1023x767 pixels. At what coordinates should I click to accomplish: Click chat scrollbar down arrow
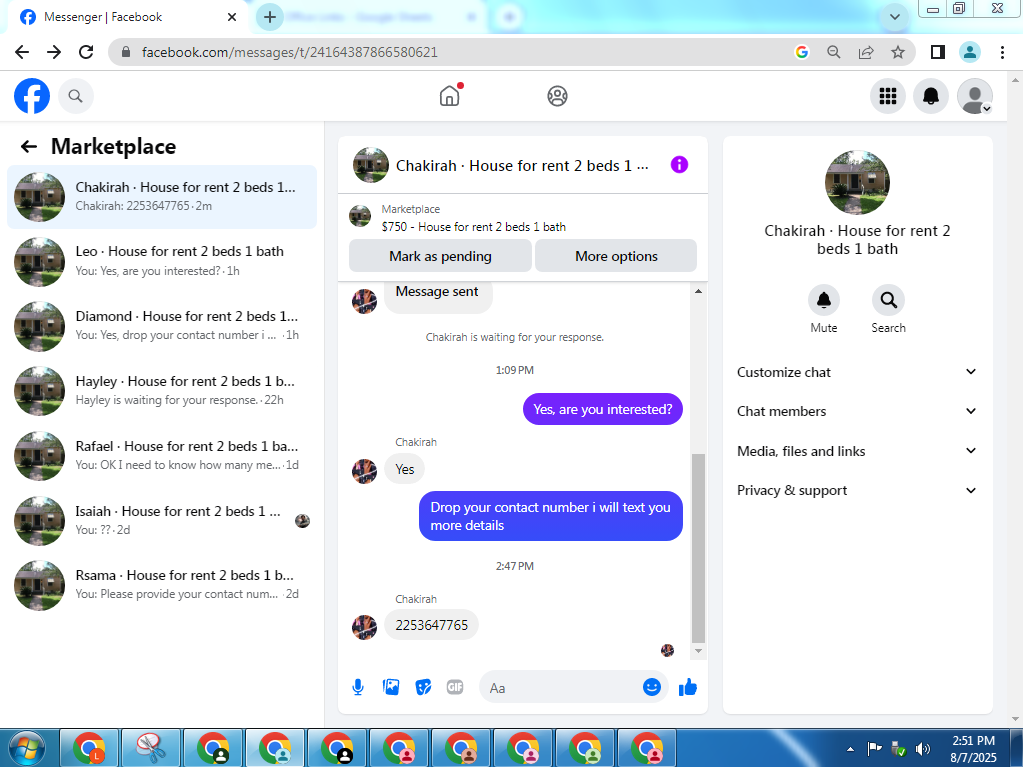click(x=698, y=650)
